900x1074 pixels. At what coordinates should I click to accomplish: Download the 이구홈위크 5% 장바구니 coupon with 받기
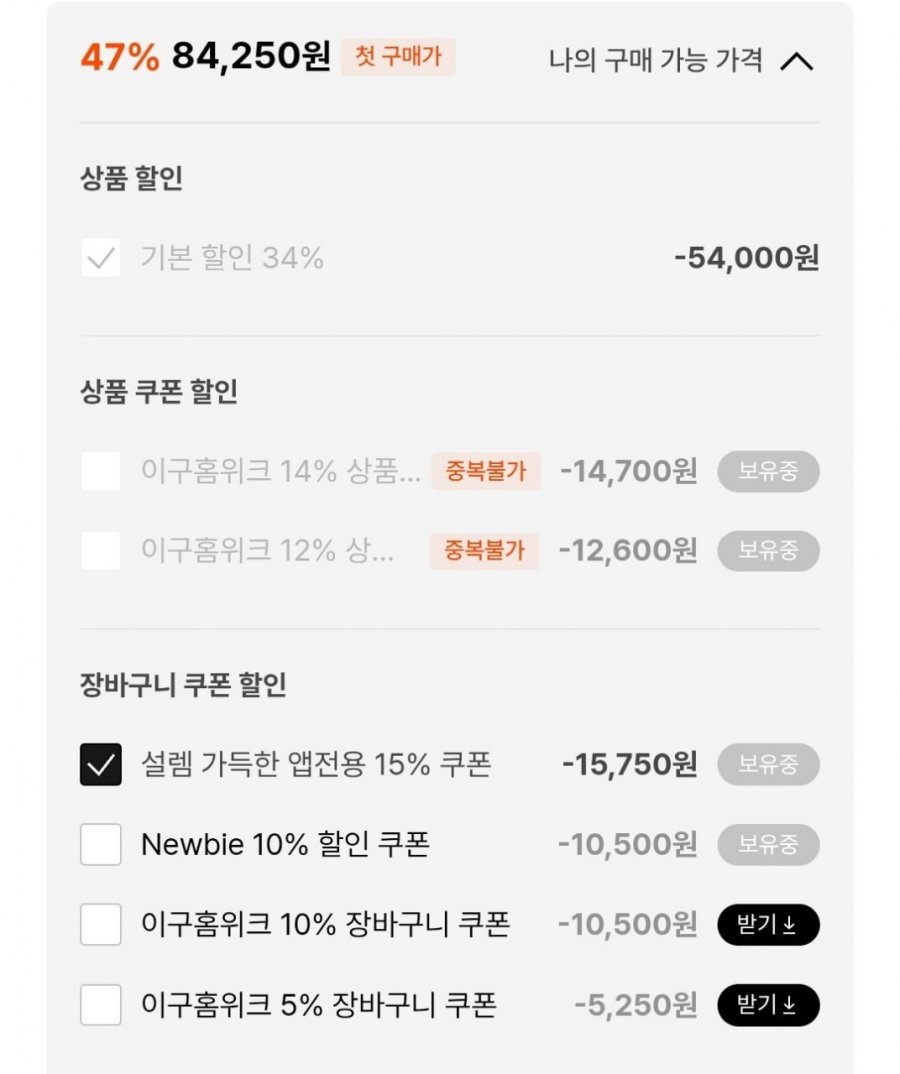pos(768,1004)
